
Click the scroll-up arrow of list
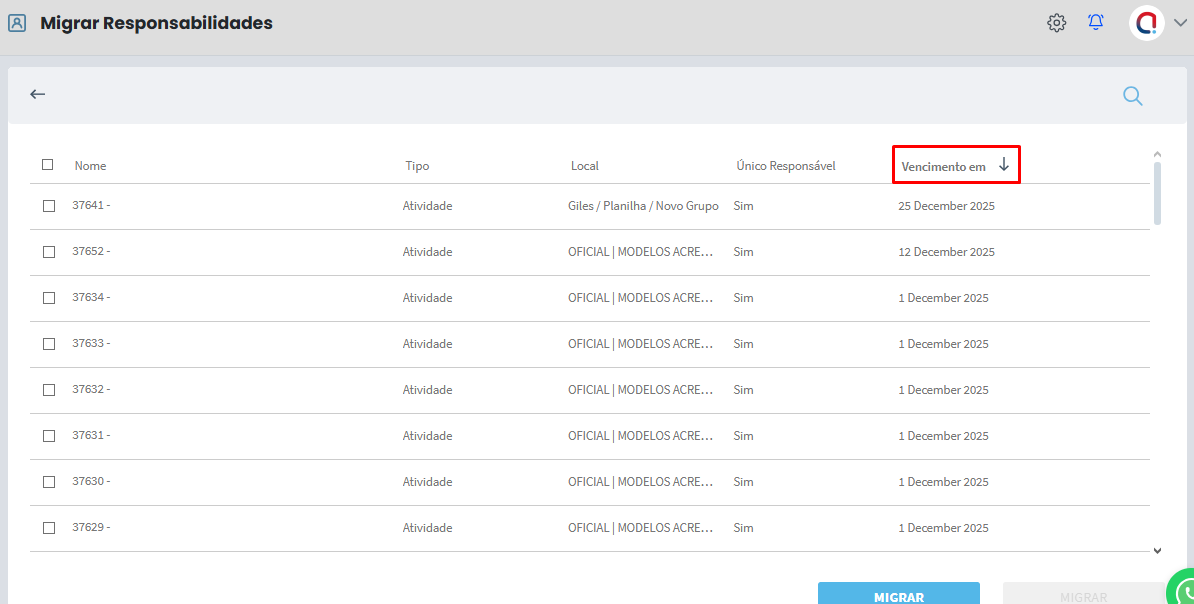tap(1157, 155)
